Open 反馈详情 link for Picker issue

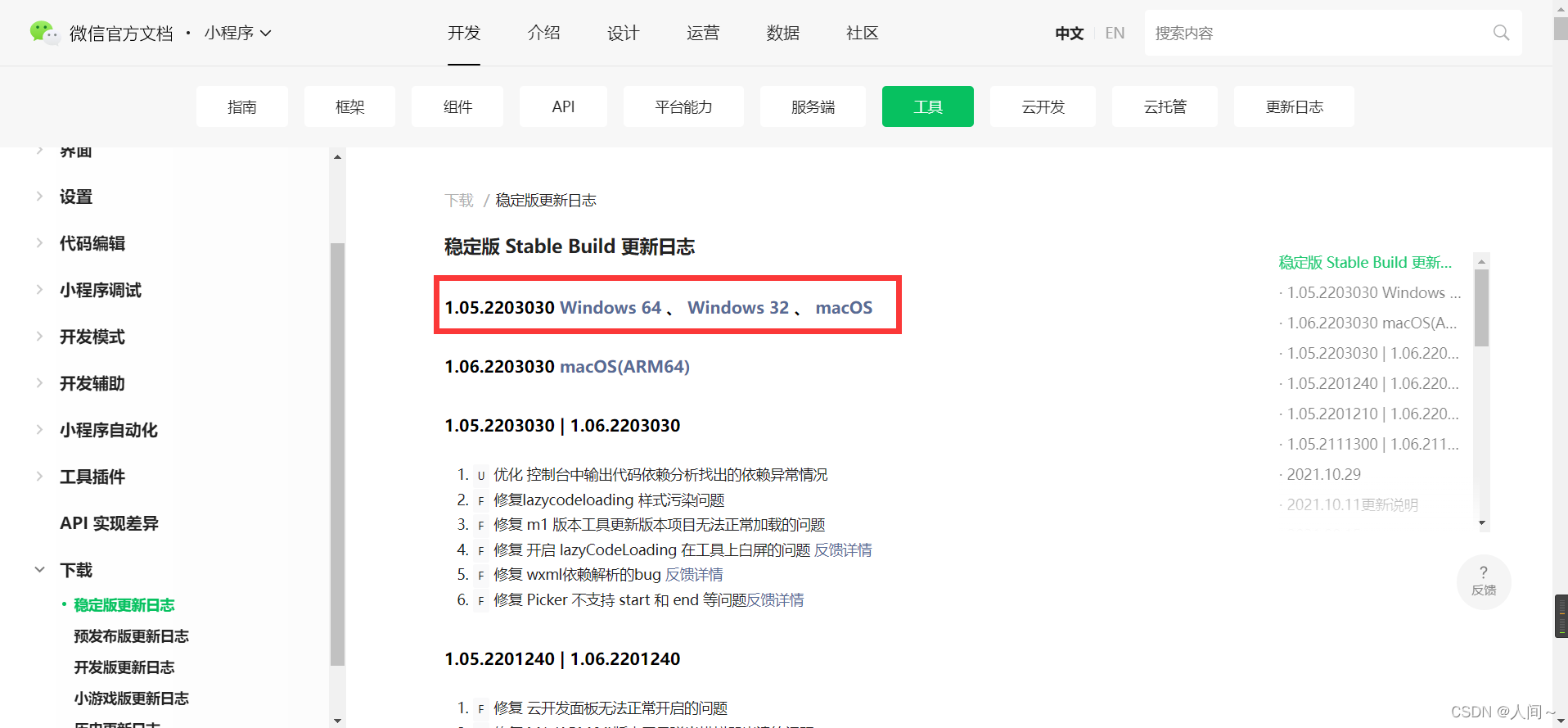775,599
